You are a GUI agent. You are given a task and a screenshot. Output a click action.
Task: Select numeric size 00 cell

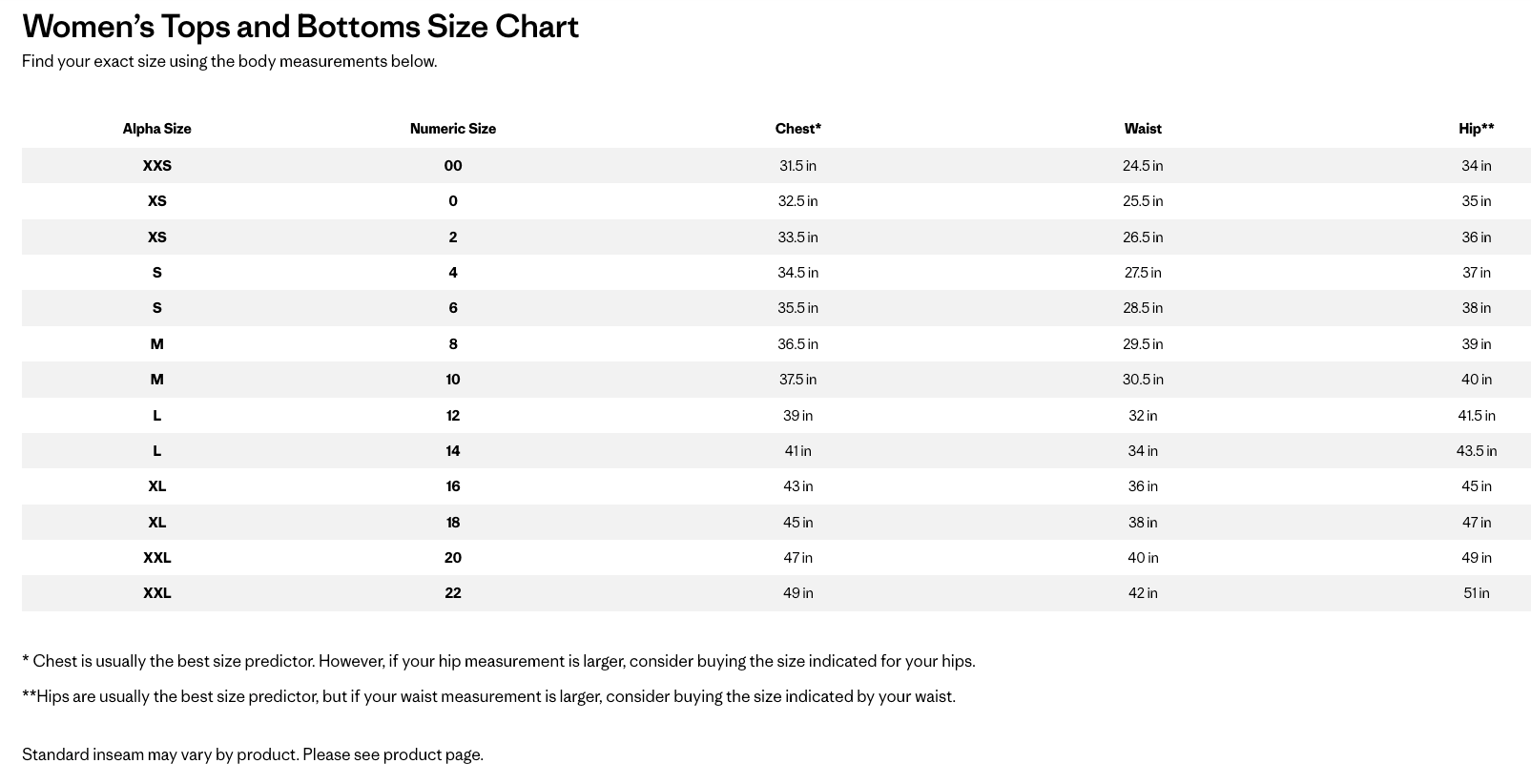click(x=452, y=166)
